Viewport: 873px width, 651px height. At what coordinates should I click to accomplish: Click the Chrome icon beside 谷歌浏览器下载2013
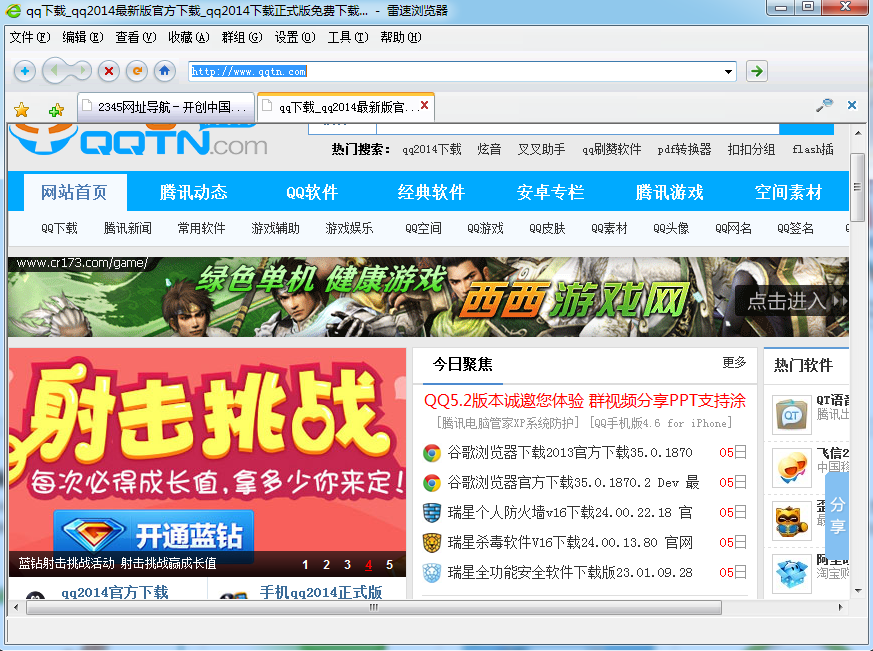(431, 453)
